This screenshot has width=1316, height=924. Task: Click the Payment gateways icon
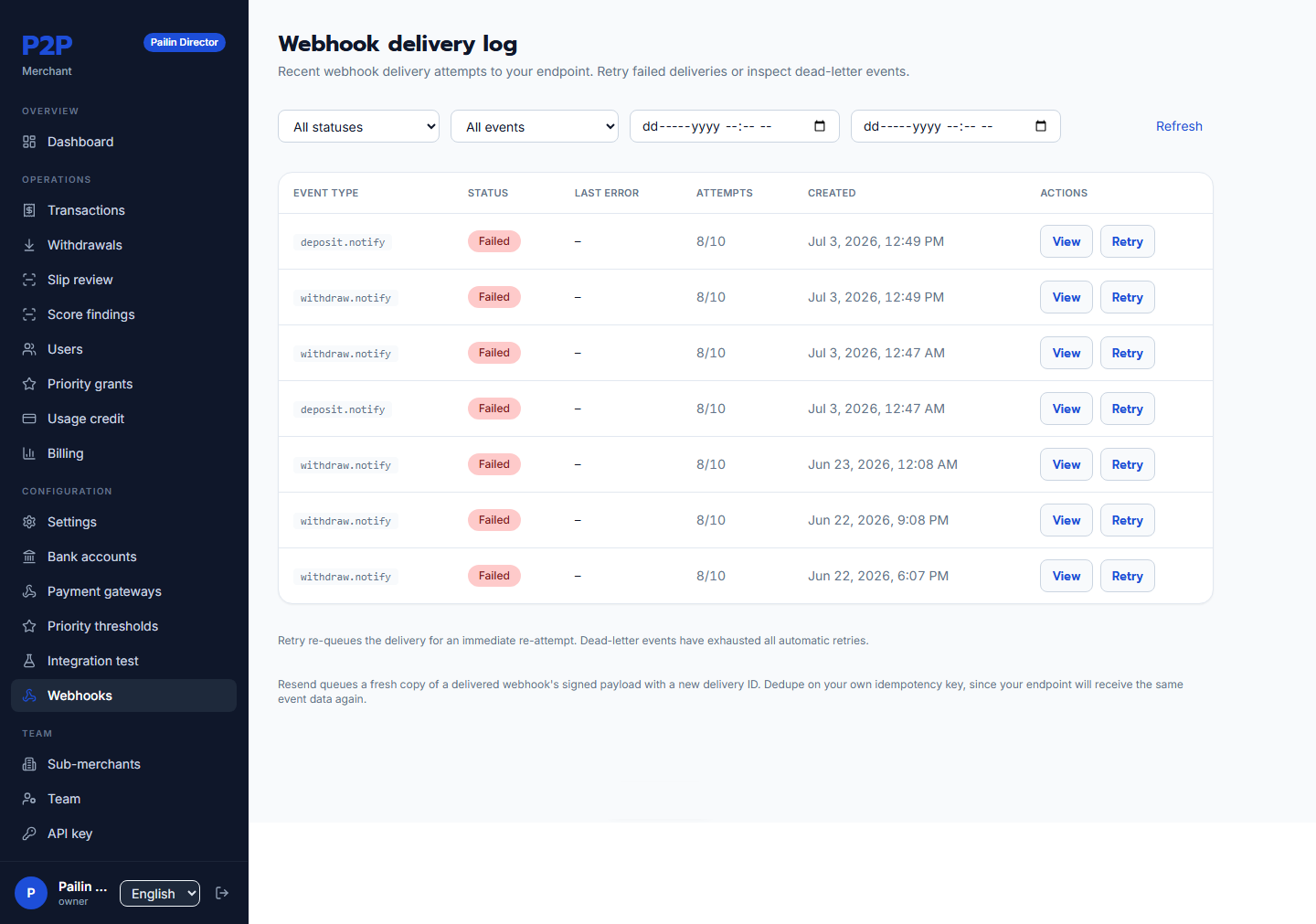tap(29, 591)
